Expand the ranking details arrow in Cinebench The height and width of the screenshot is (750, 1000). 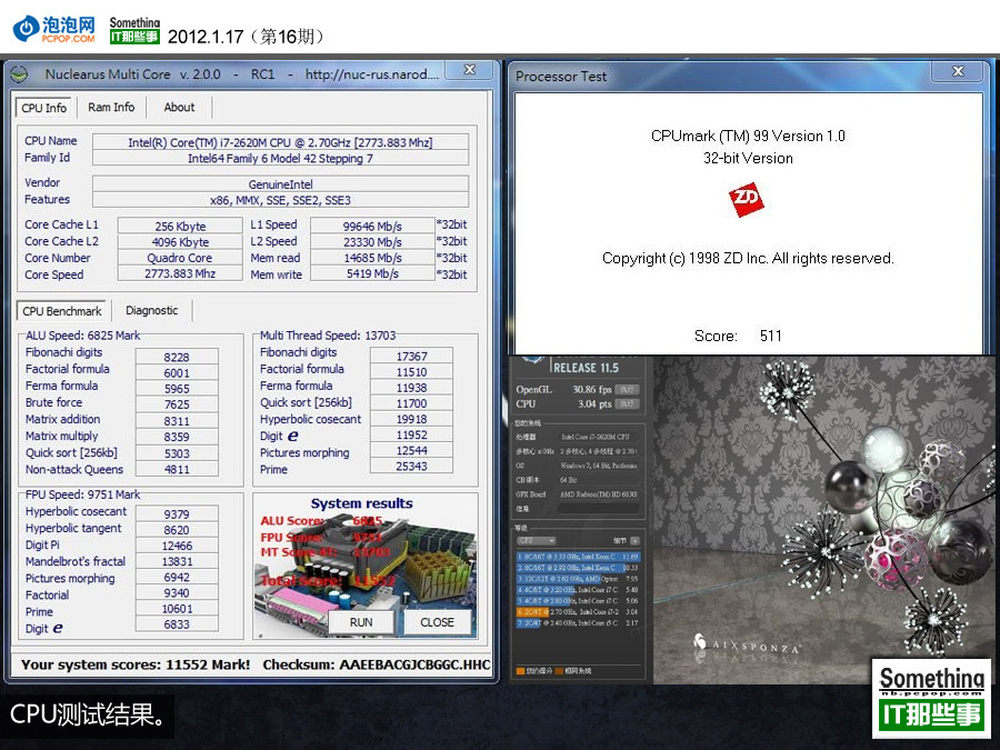[635, 541]
